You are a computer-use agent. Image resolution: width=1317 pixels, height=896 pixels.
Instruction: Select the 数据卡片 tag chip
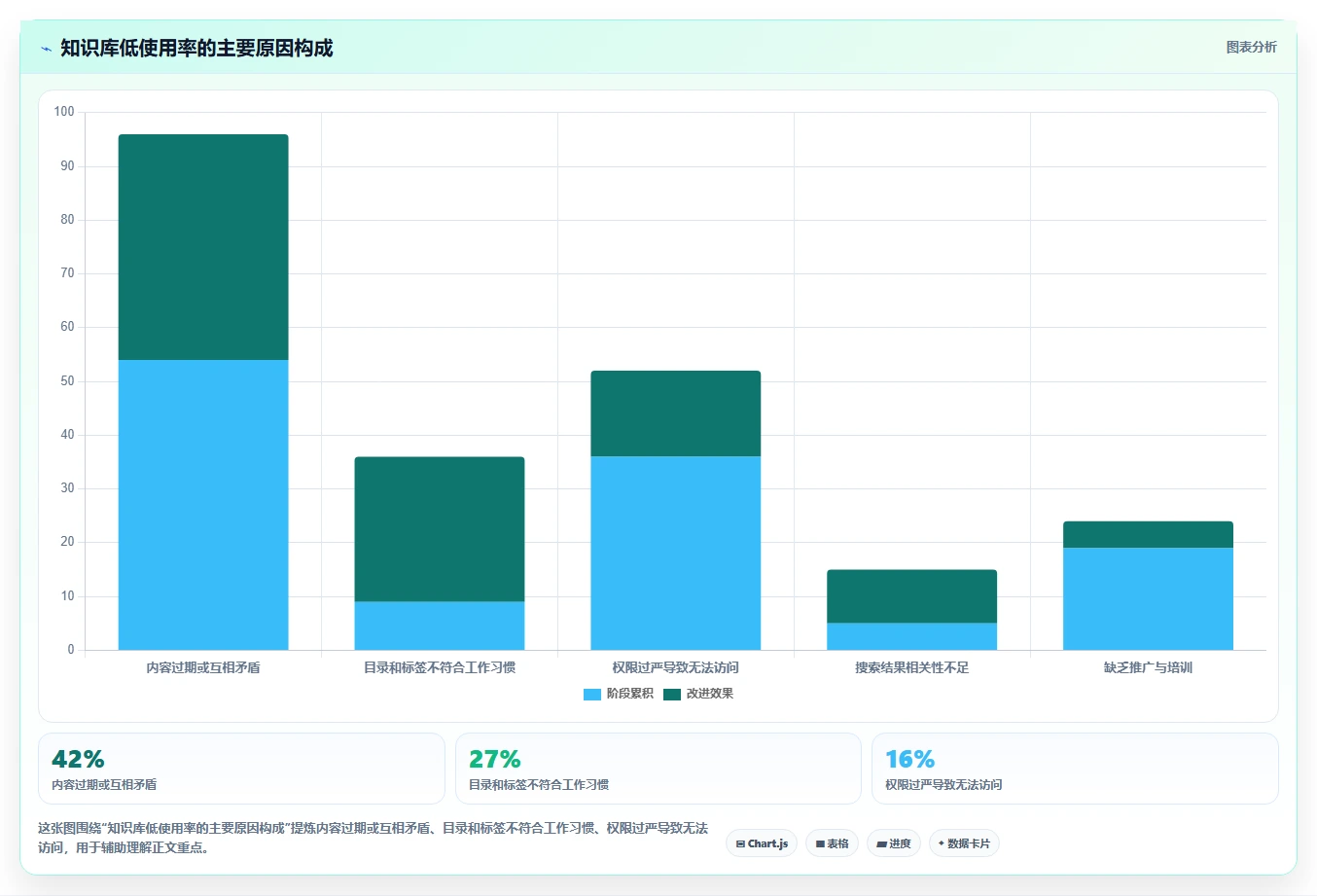tap(964, 843)
